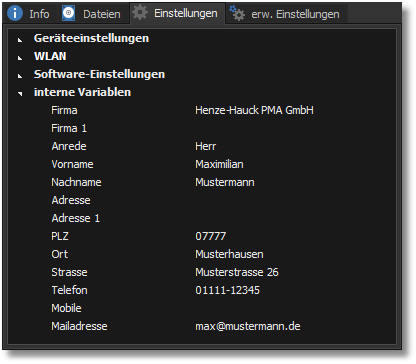
Task: Select the Mailadresse label
Action: (x=79, y=326)
